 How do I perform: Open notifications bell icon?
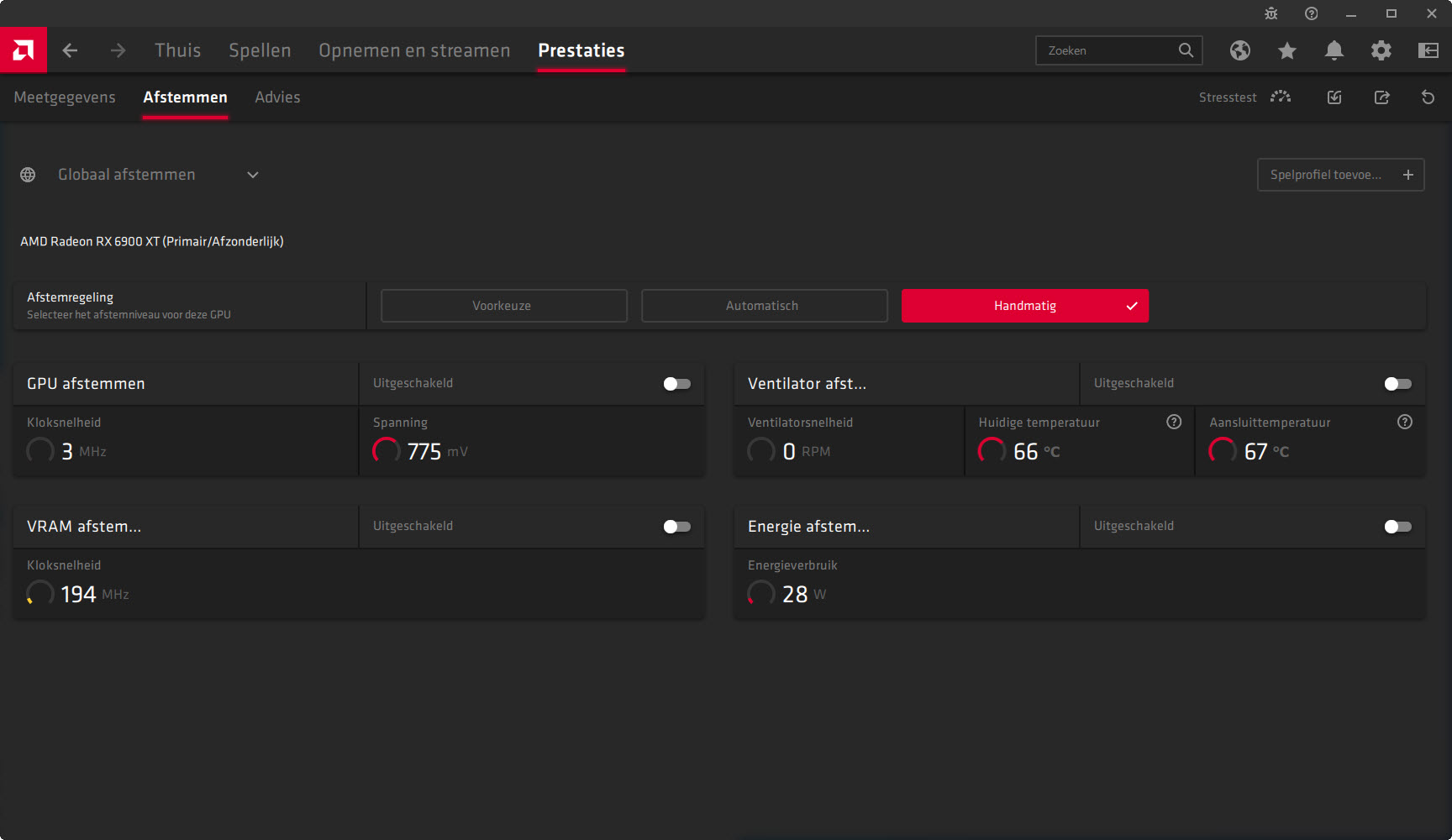tap(1334, 50)
